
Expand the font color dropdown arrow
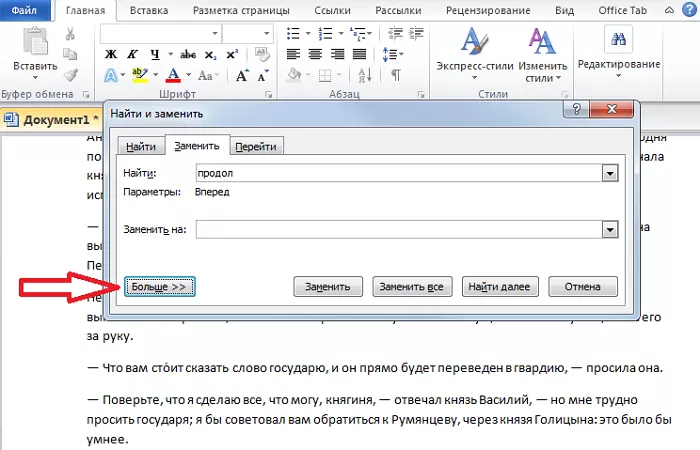[x=188, y=75]
